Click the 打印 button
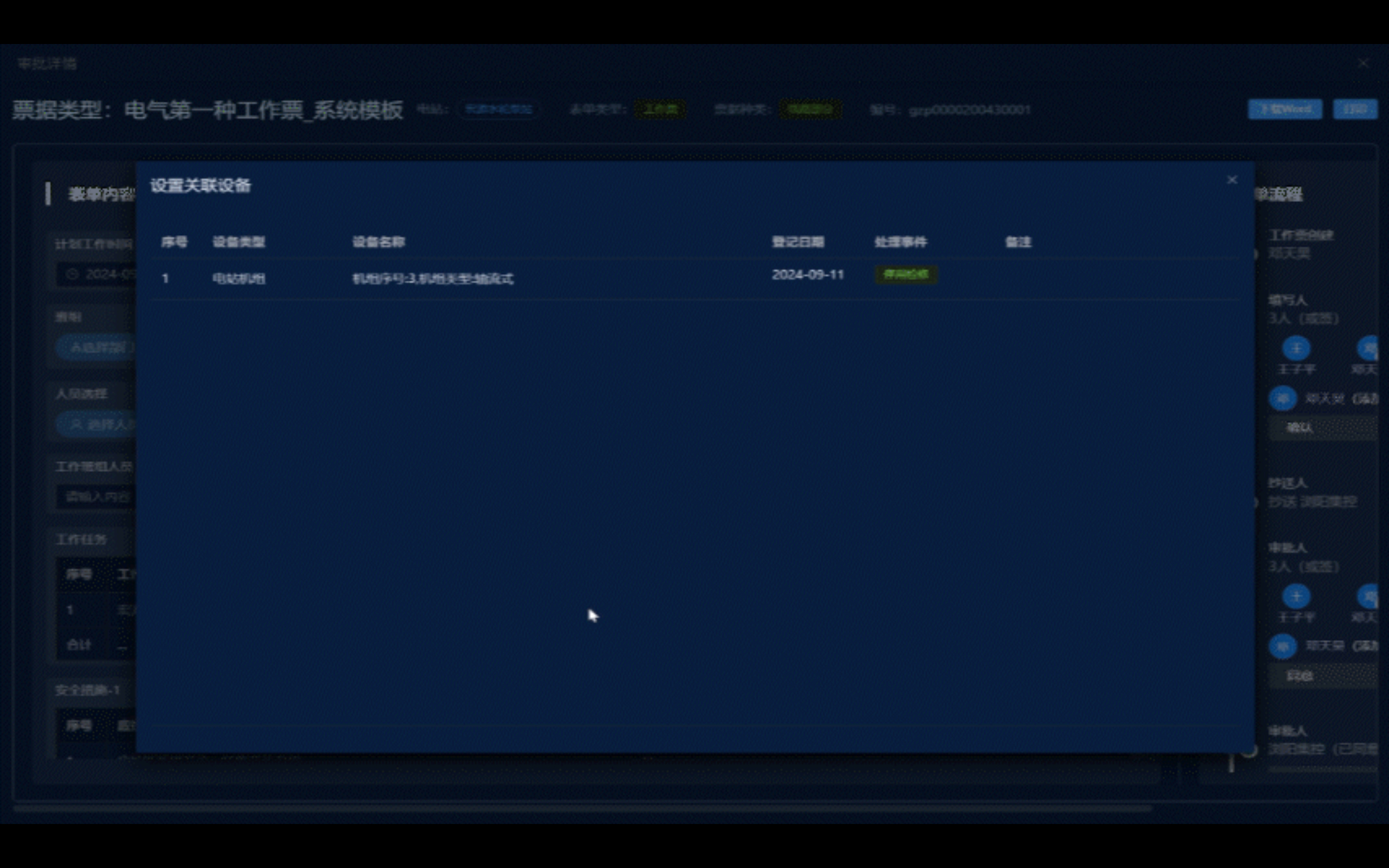1389x868 pixels. 1355,109
